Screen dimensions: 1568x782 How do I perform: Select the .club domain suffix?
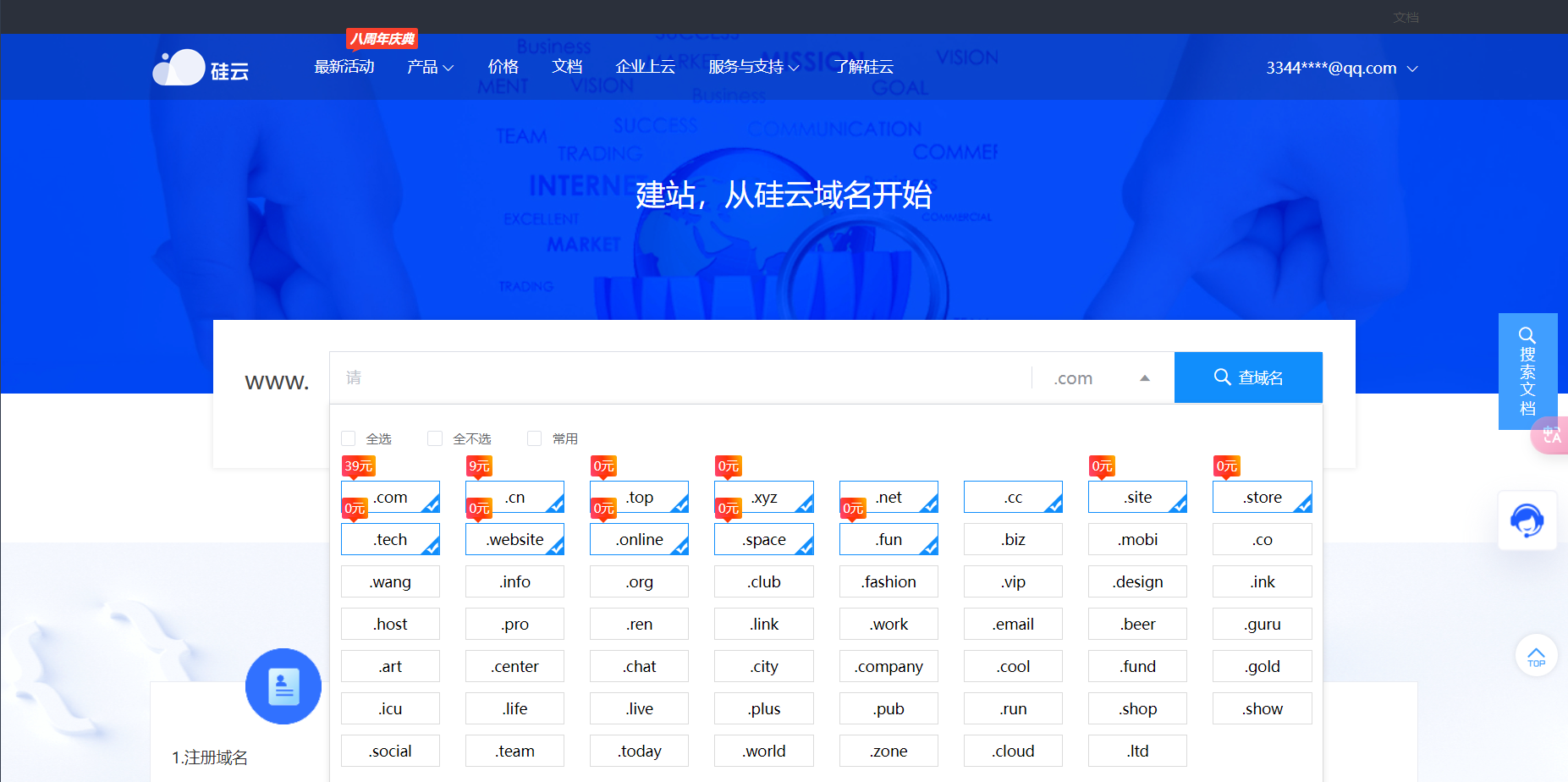764,581
